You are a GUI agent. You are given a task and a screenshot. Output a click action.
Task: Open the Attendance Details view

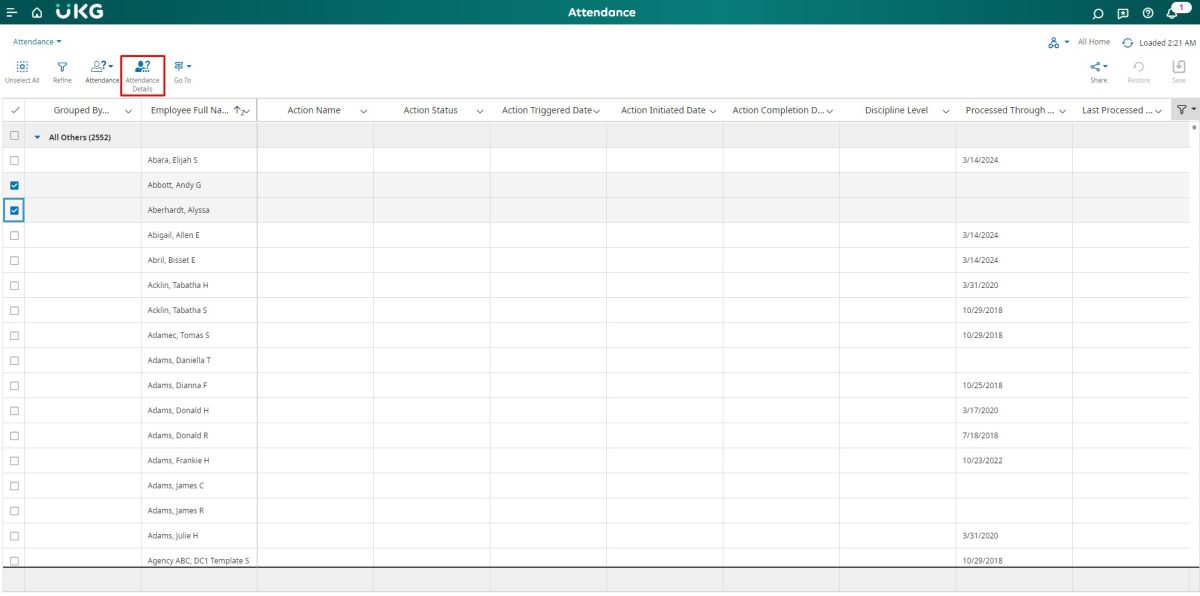(x=141, y=67)
